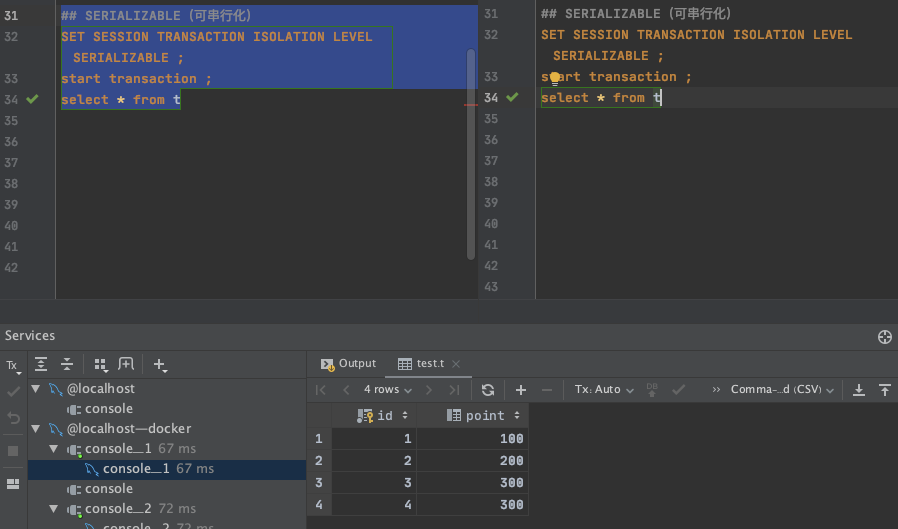Click the lightbulb intention icon in right editor
Viewport: 898px width, 529px height.
[x=554, y=78]
